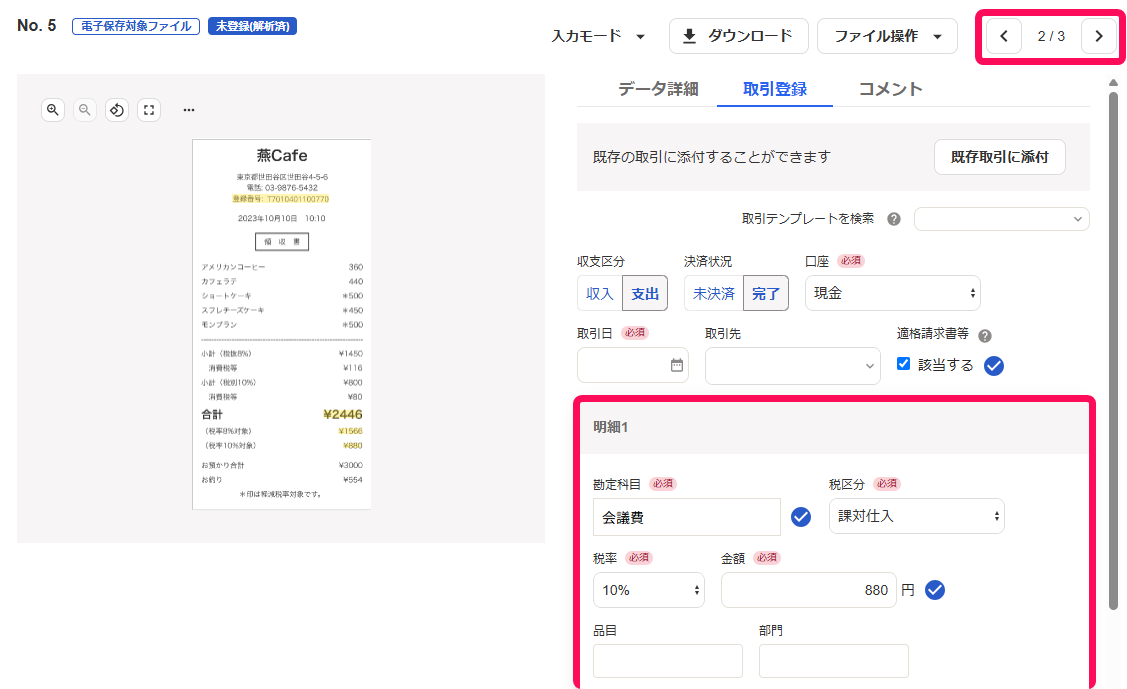Screen dimensions: 1127x689
Task: Go to next file with right chevron
Action: pos(1099,36)
